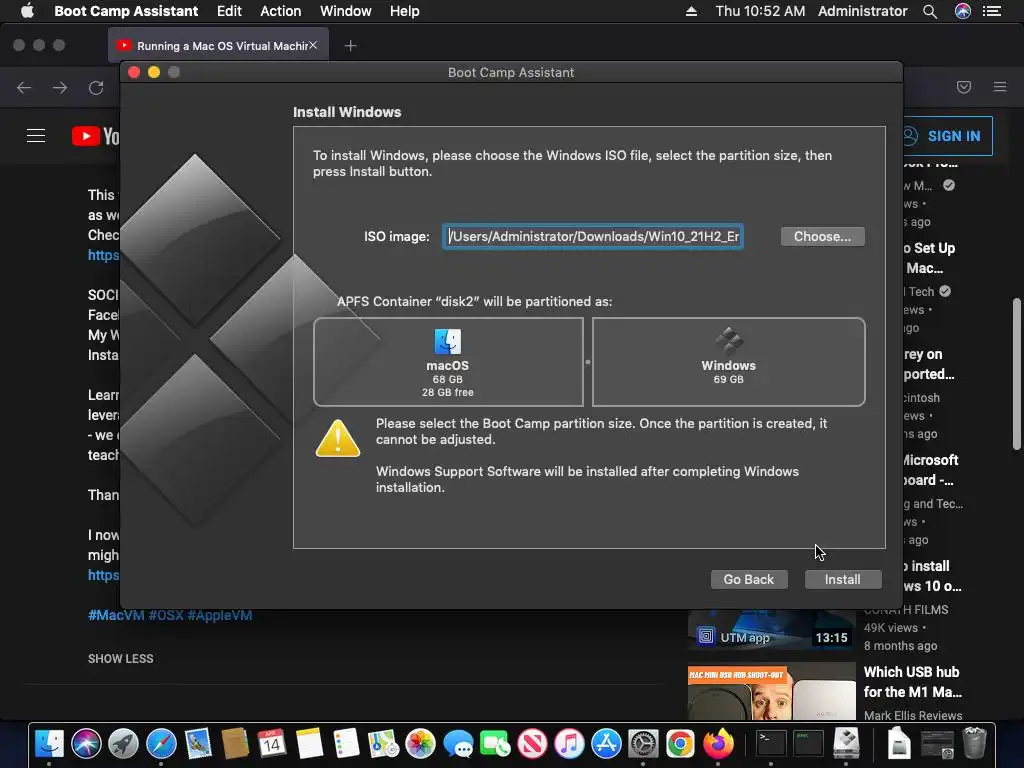The image size is (1024, 768).
Task: Click the eject icon in menu bar
Action: click(691, 11)
